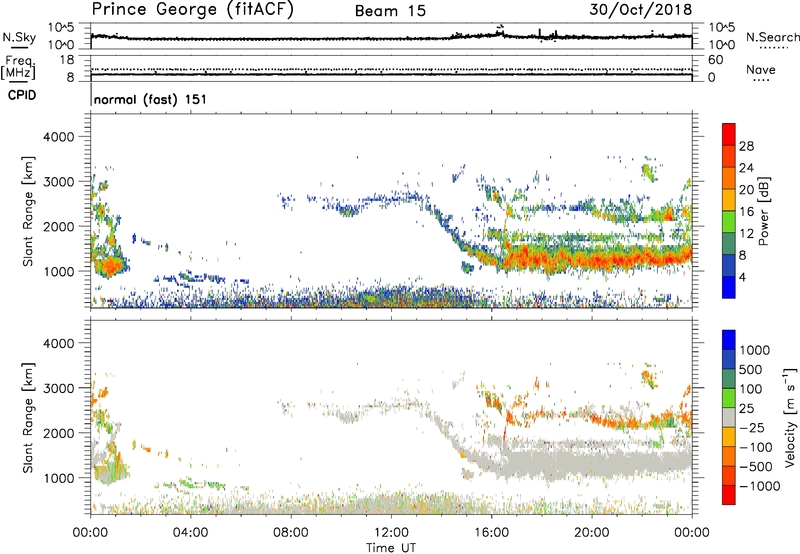
Task: Click the "Freq. [MHz]" axis label
Action: pos(18,67)
